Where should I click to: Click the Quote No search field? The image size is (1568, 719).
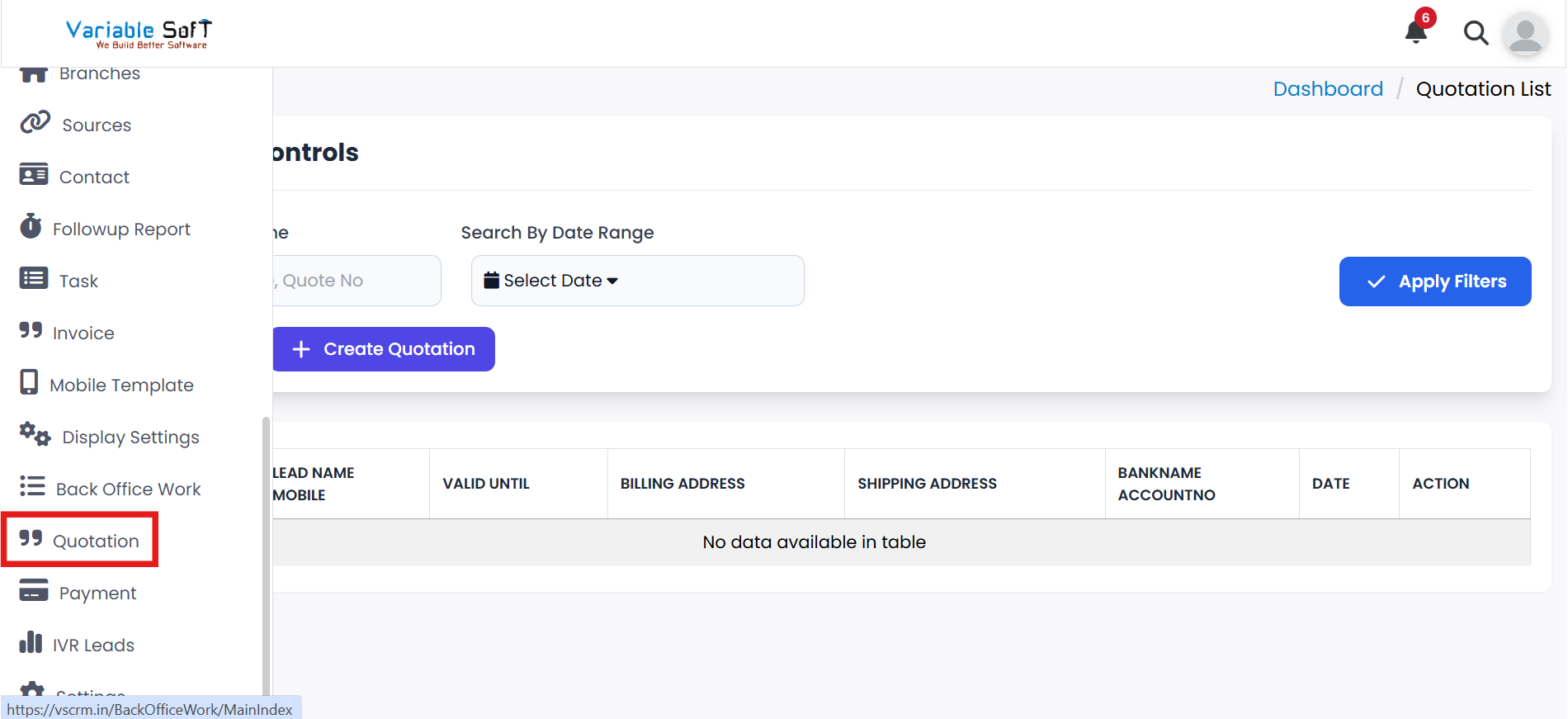pyautogui.click(x=357, y=281)
